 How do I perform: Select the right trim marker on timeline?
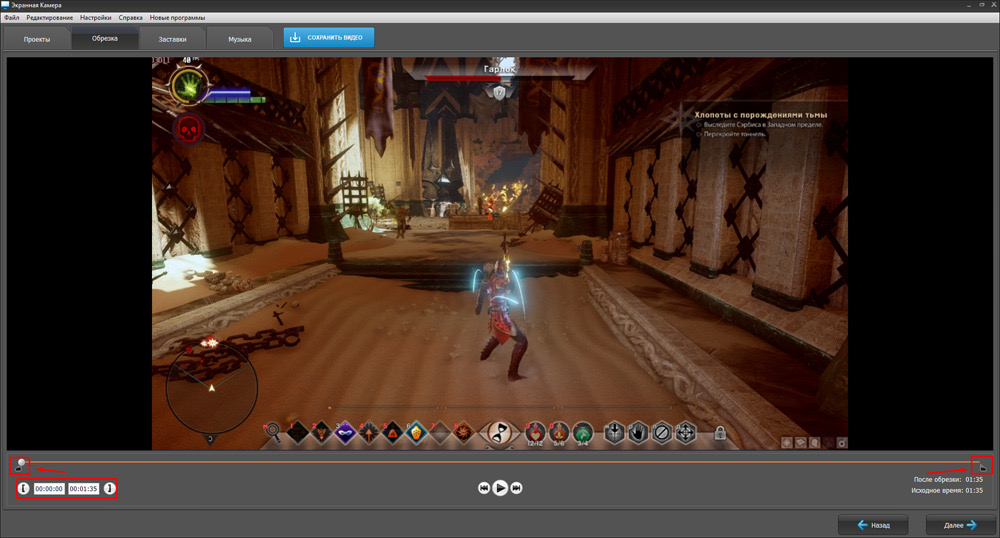983,467
